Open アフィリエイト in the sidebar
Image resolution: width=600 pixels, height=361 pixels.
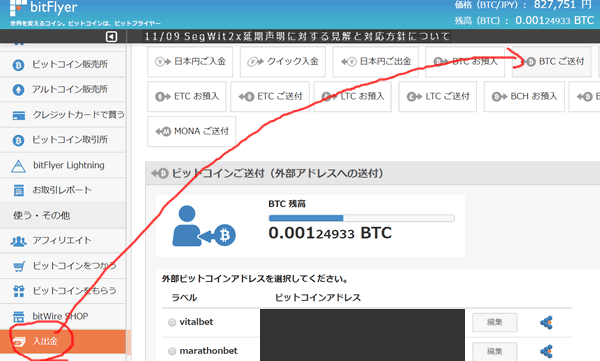[63, 240]
